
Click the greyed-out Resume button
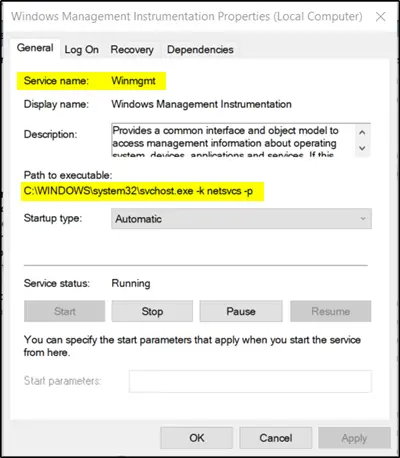click(x=331, y=311)
